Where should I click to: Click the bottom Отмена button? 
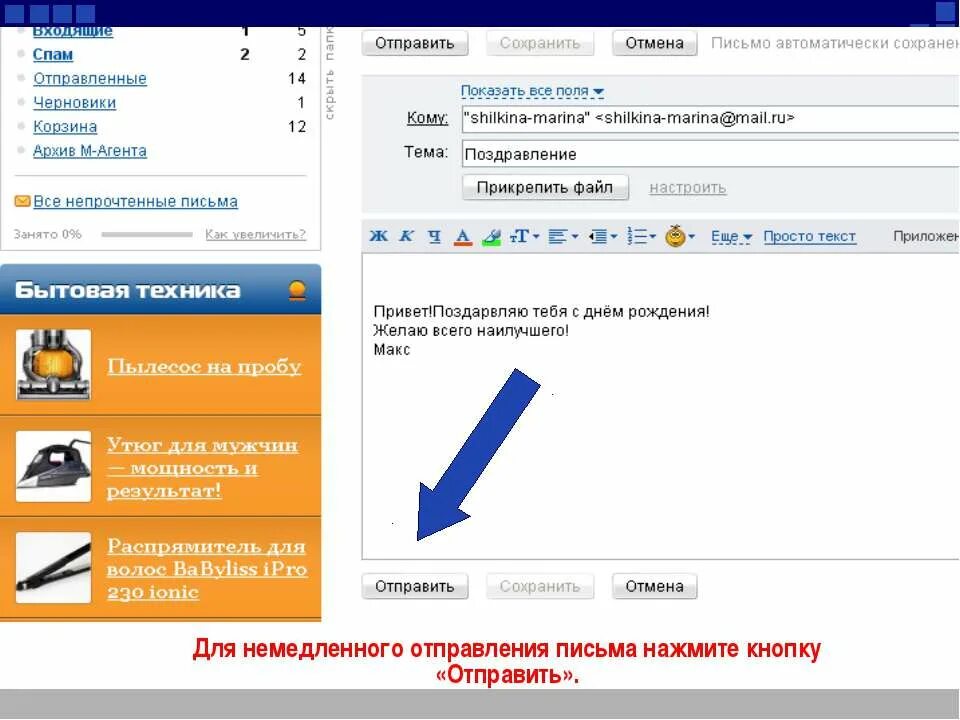tap(654, 587)
